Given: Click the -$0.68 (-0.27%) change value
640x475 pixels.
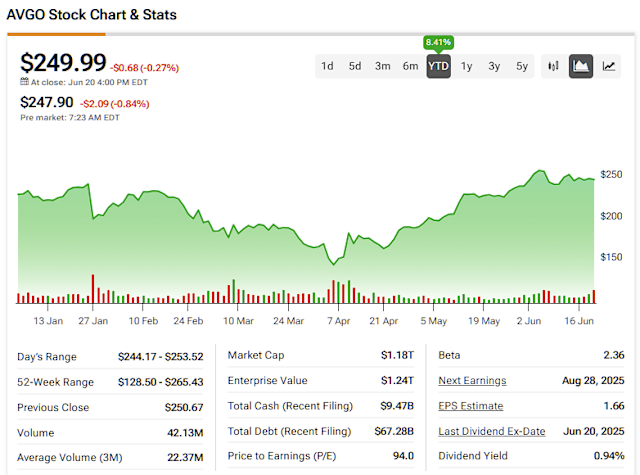Looking at the screenshot, I should pos(144,68).
